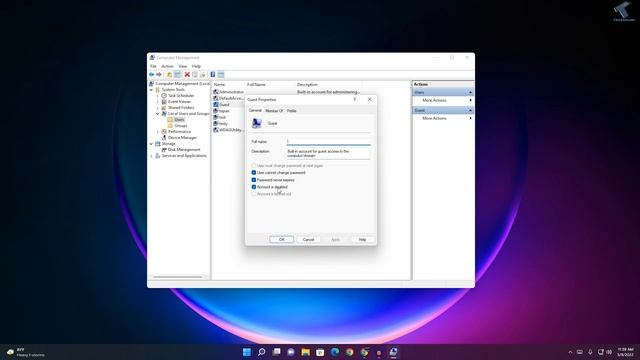The width and height of the screenshot is (640, 360).
Task: Open the View menu
Action: 182,66
